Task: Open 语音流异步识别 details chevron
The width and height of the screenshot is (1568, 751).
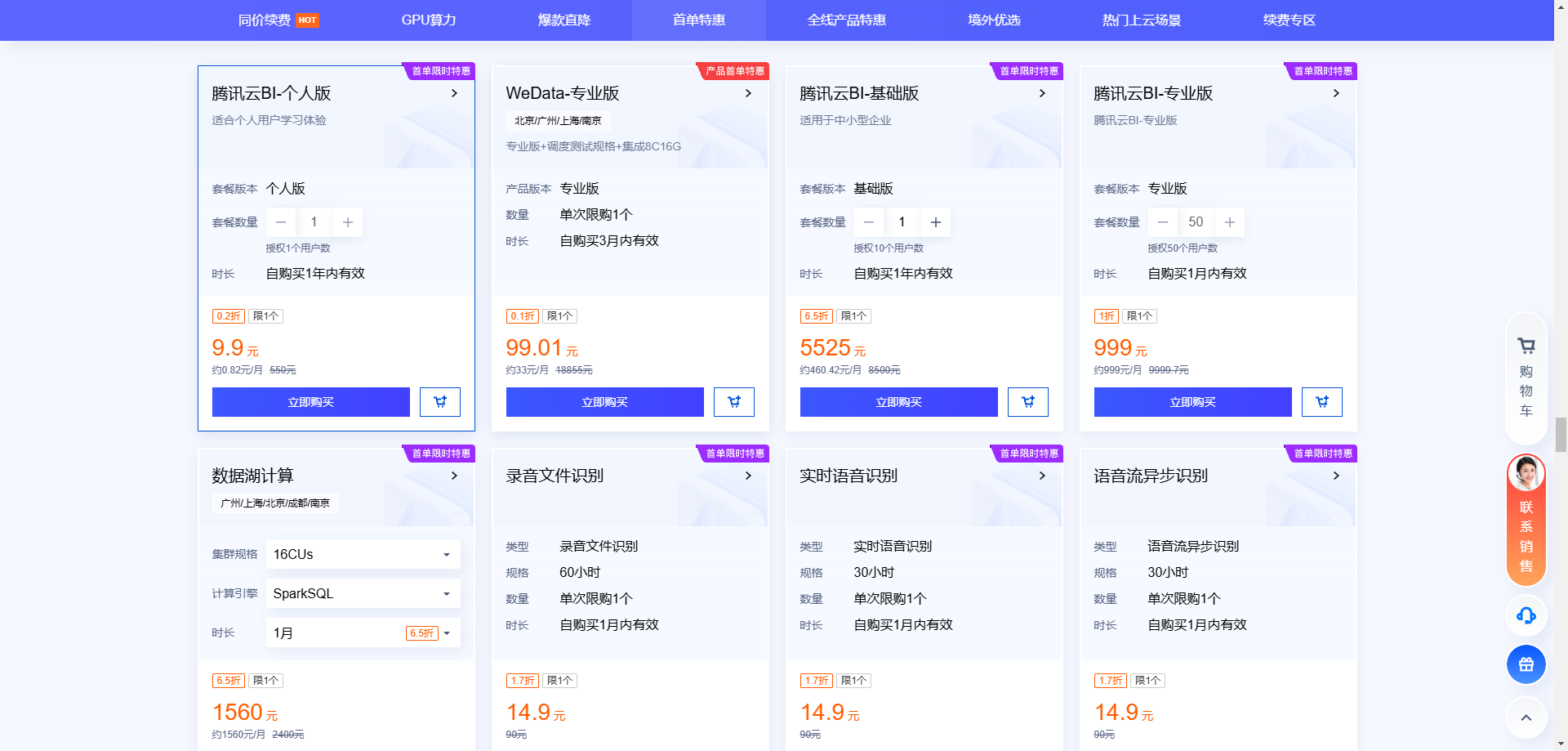Action: (1337, 476)
